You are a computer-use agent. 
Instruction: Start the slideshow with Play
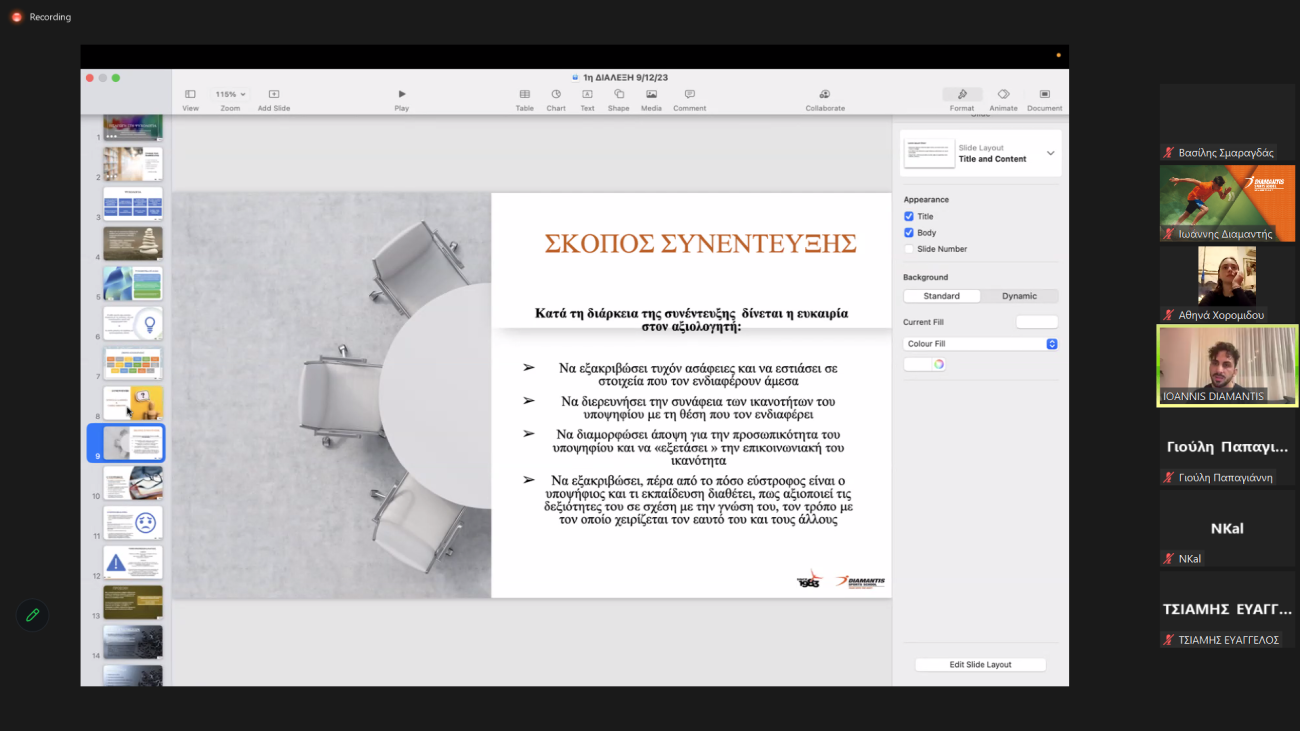coord(402,94)
